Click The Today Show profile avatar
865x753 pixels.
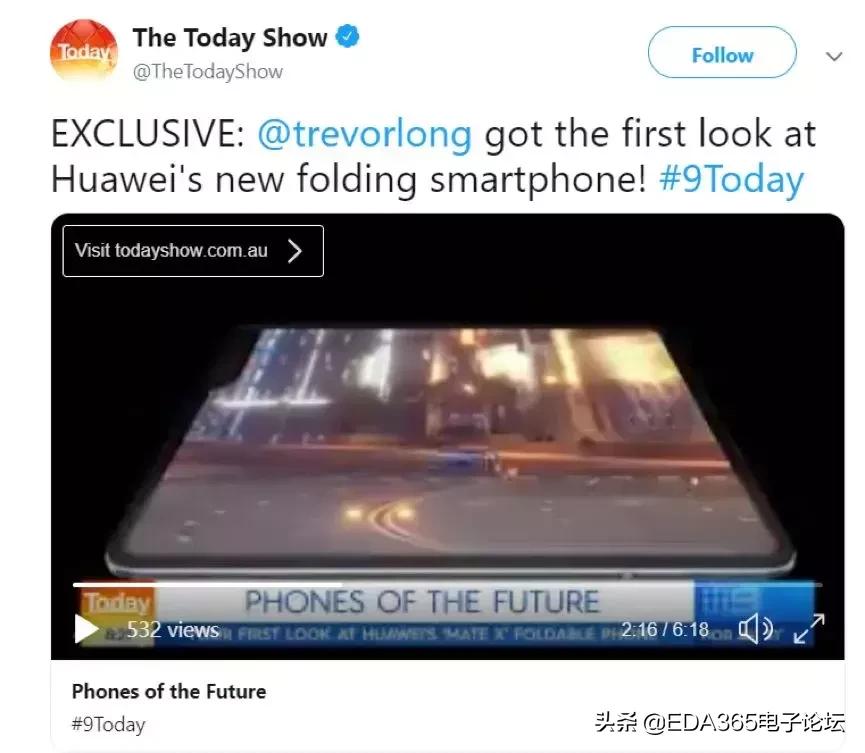84,53
